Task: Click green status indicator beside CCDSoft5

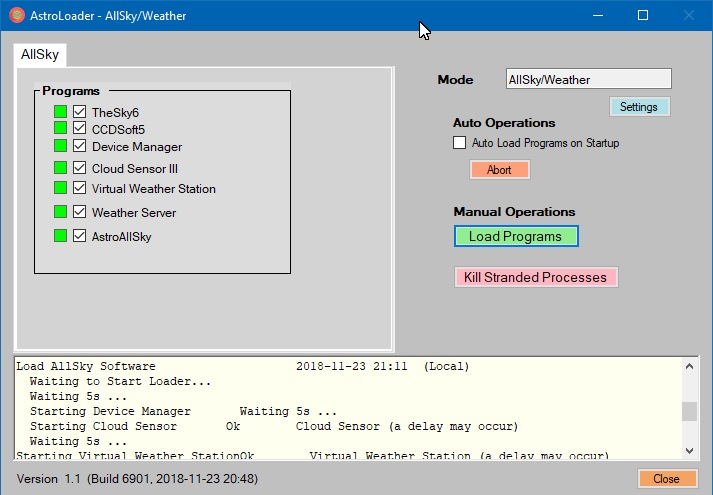Action: click(60, 128)
